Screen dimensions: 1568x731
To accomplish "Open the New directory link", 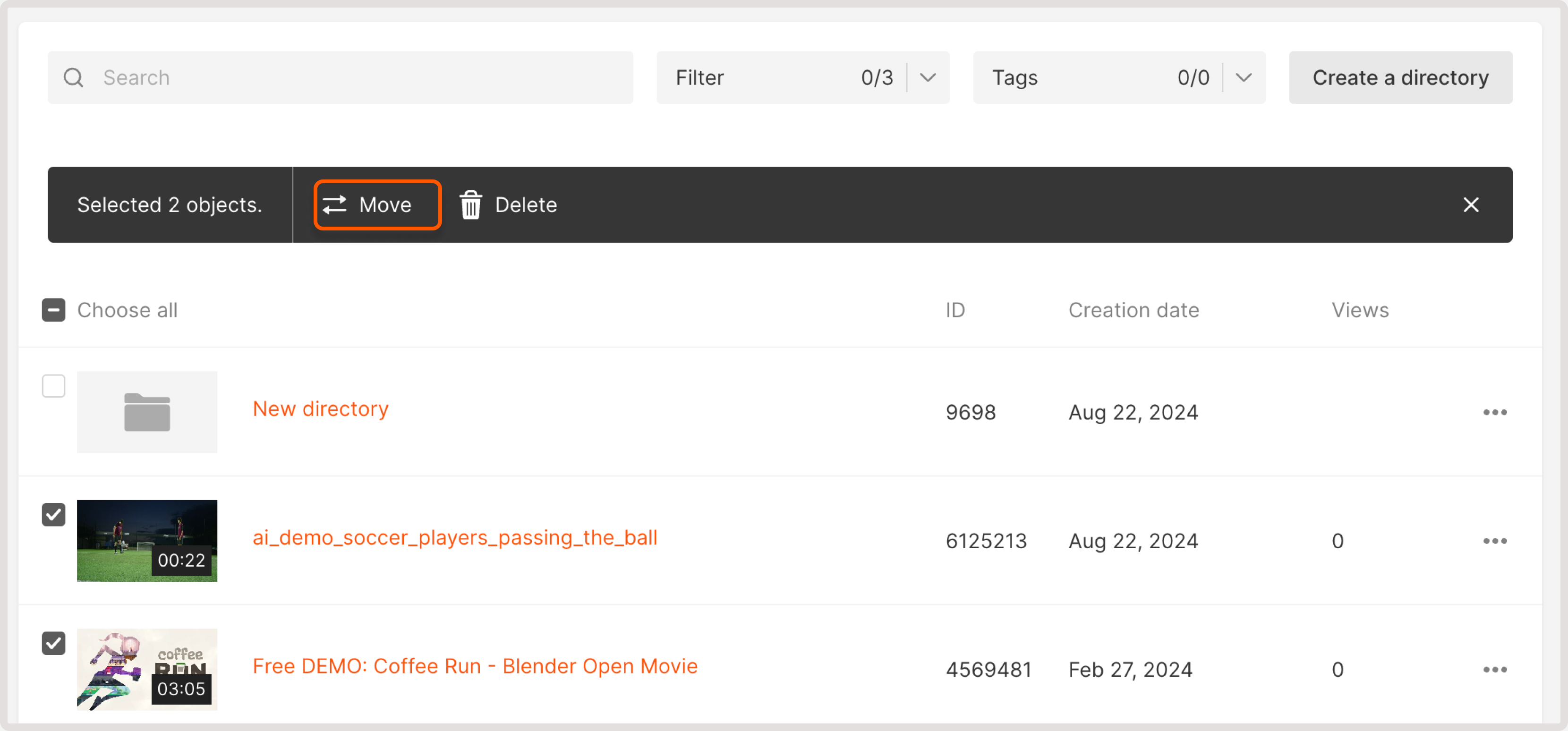I will (x=320, y=408).
